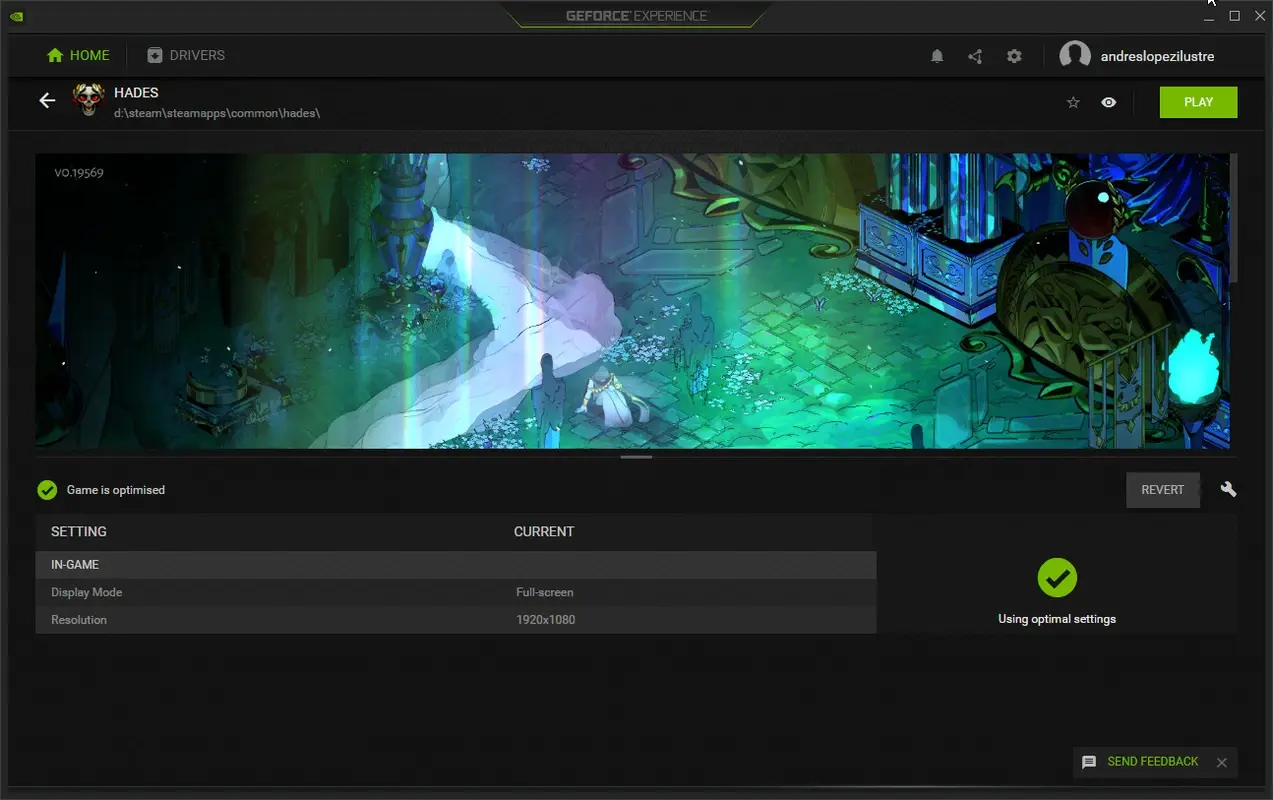1273x800 pixels.
Task: Click the NVIDIA logo in the top-left corner
Action: click(x=16, y=16)
